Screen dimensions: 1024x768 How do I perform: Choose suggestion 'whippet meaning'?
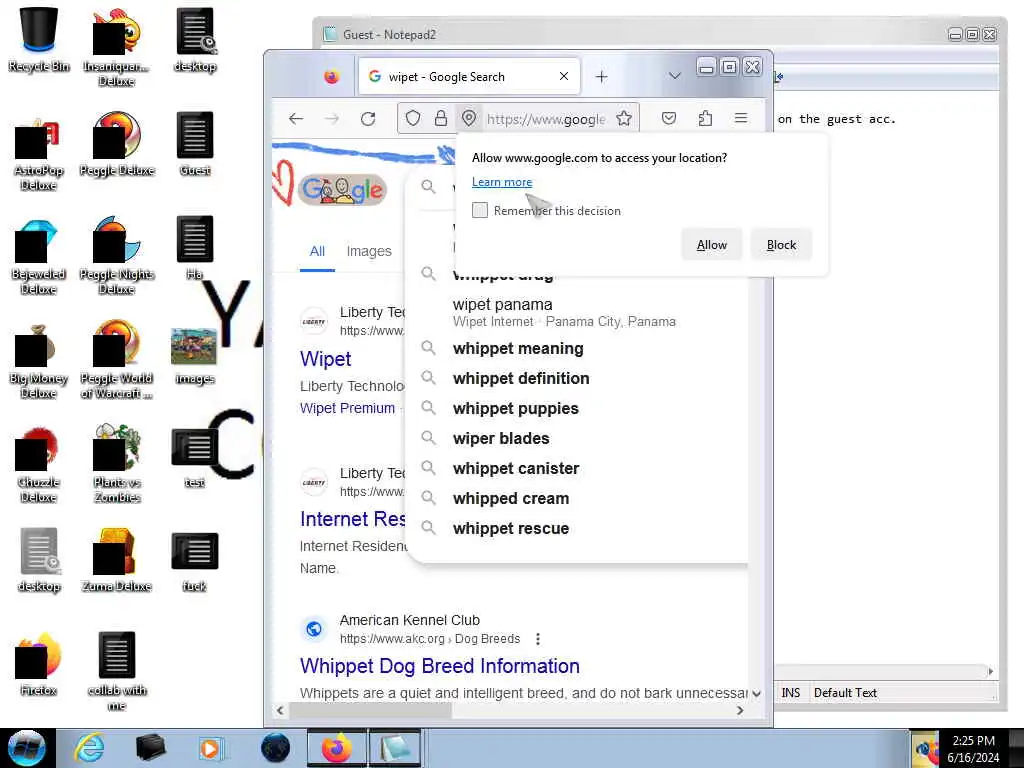pos(518,348)
